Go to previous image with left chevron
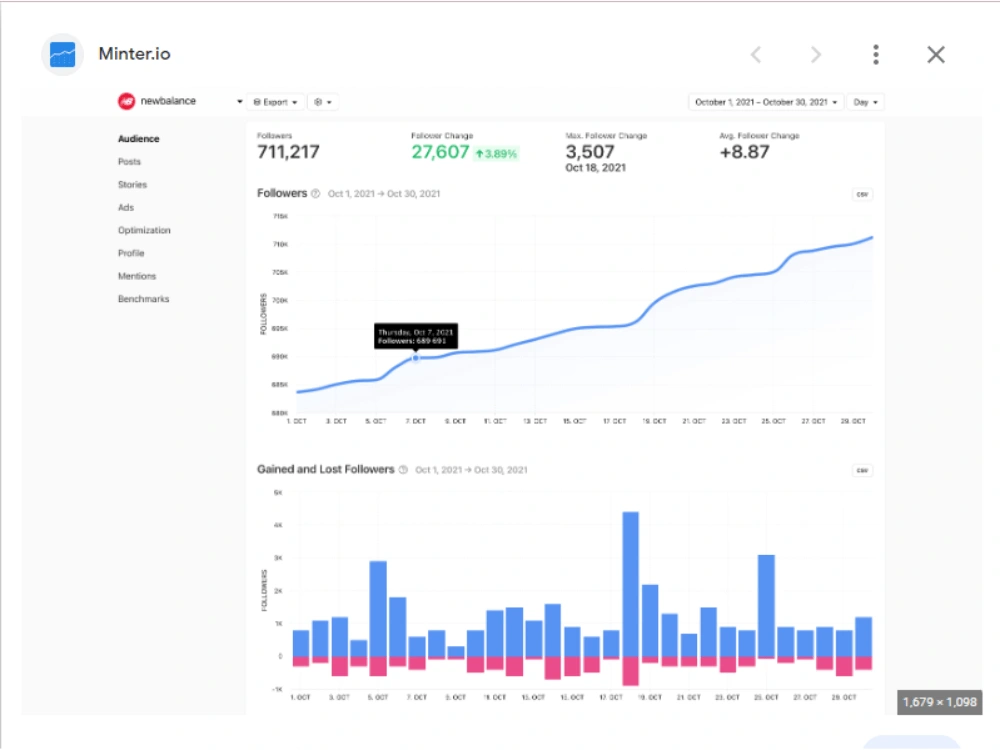The image size is (1000, 750). coord(756,55)
